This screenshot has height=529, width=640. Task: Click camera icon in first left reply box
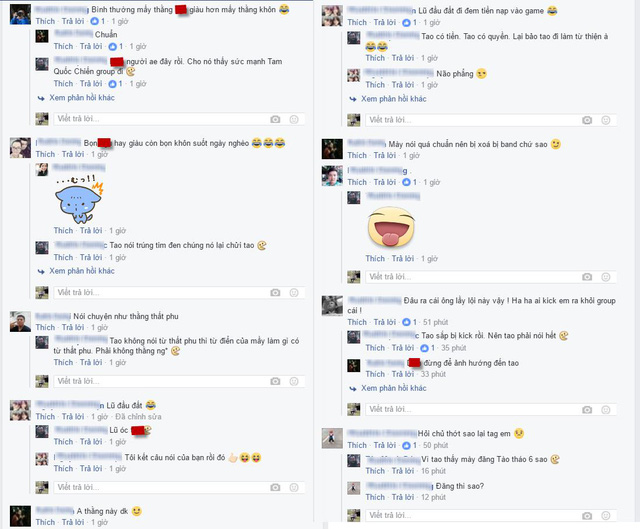(x=275, y=119)
